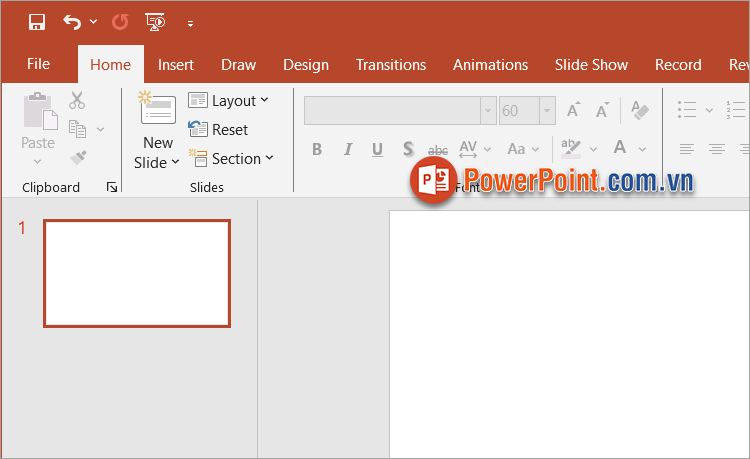The height and width of the screenshot is (459, 750).
Task: Open the Layout dropdown
Action: click(x=228, y=100)
